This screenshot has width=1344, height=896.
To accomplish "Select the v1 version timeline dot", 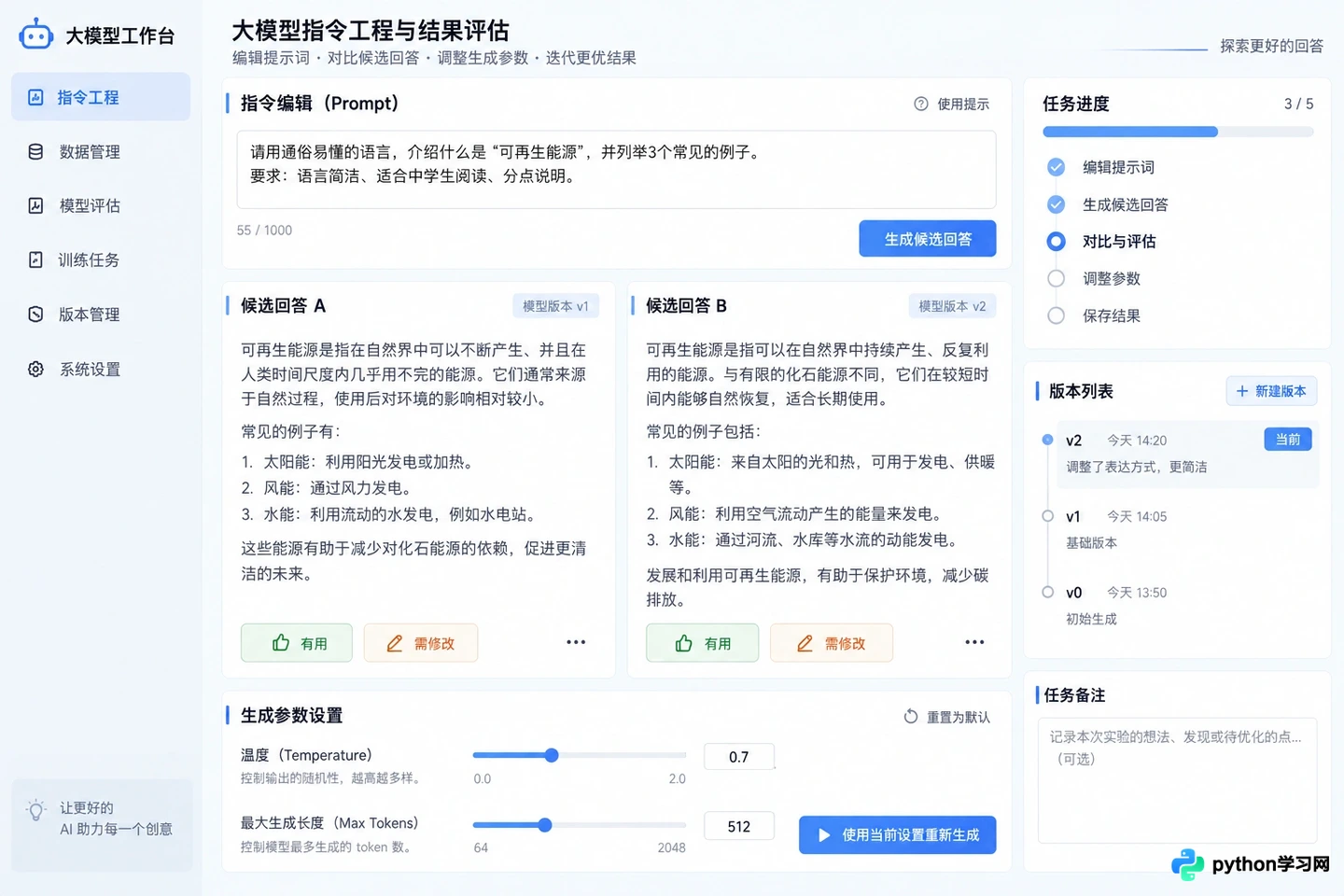I will pos(1047,516).
